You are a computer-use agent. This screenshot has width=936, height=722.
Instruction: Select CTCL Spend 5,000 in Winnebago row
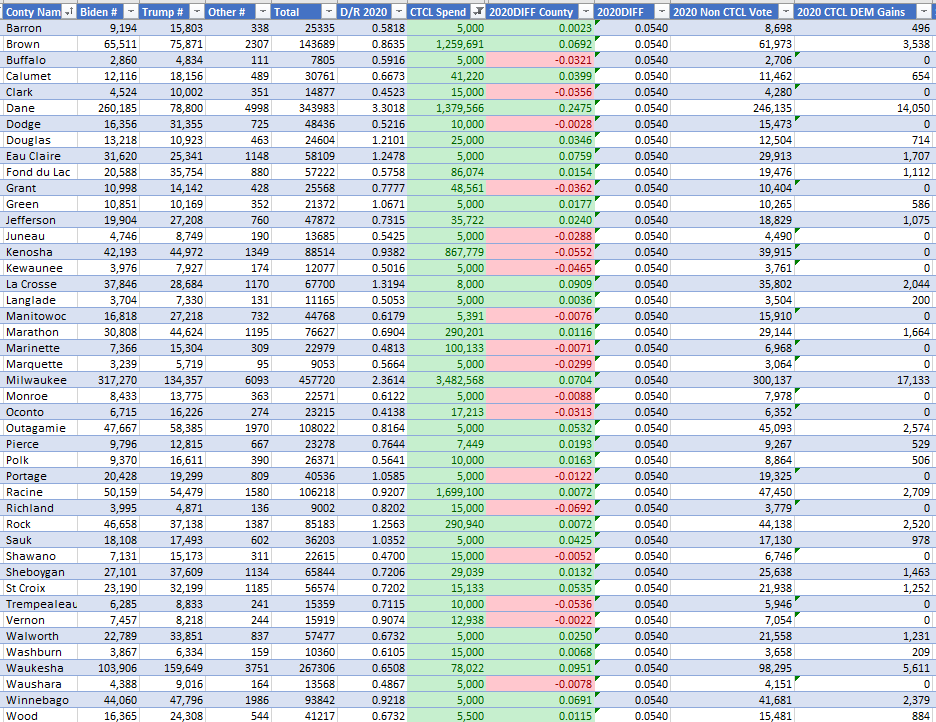(x=447, y=701)
